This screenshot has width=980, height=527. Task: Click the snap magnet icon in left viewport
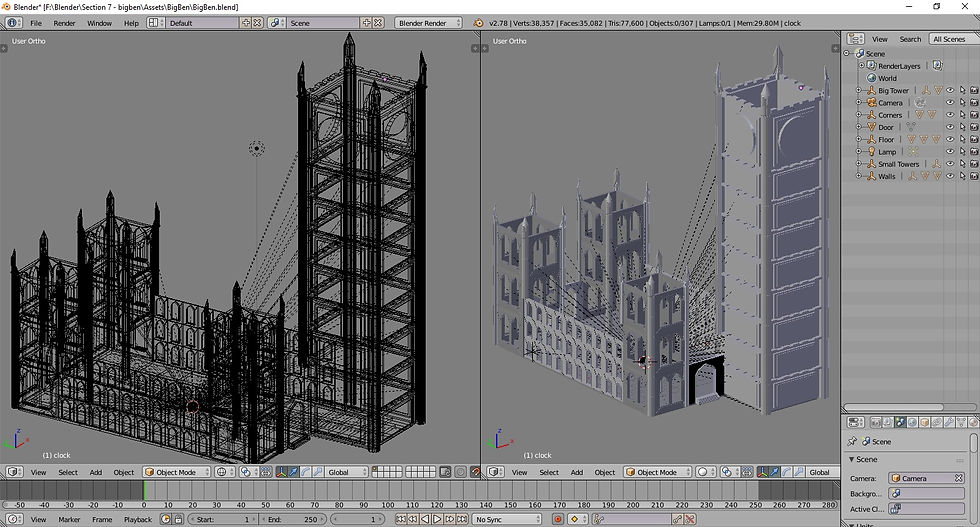tap(475, 472)
